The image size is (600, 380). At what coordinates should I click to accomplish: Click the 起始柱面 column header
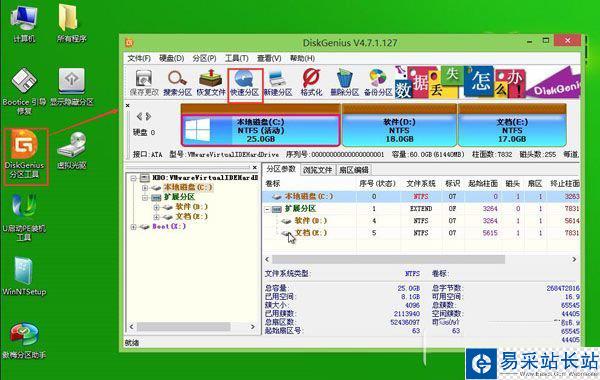click(x=483, y=184)
